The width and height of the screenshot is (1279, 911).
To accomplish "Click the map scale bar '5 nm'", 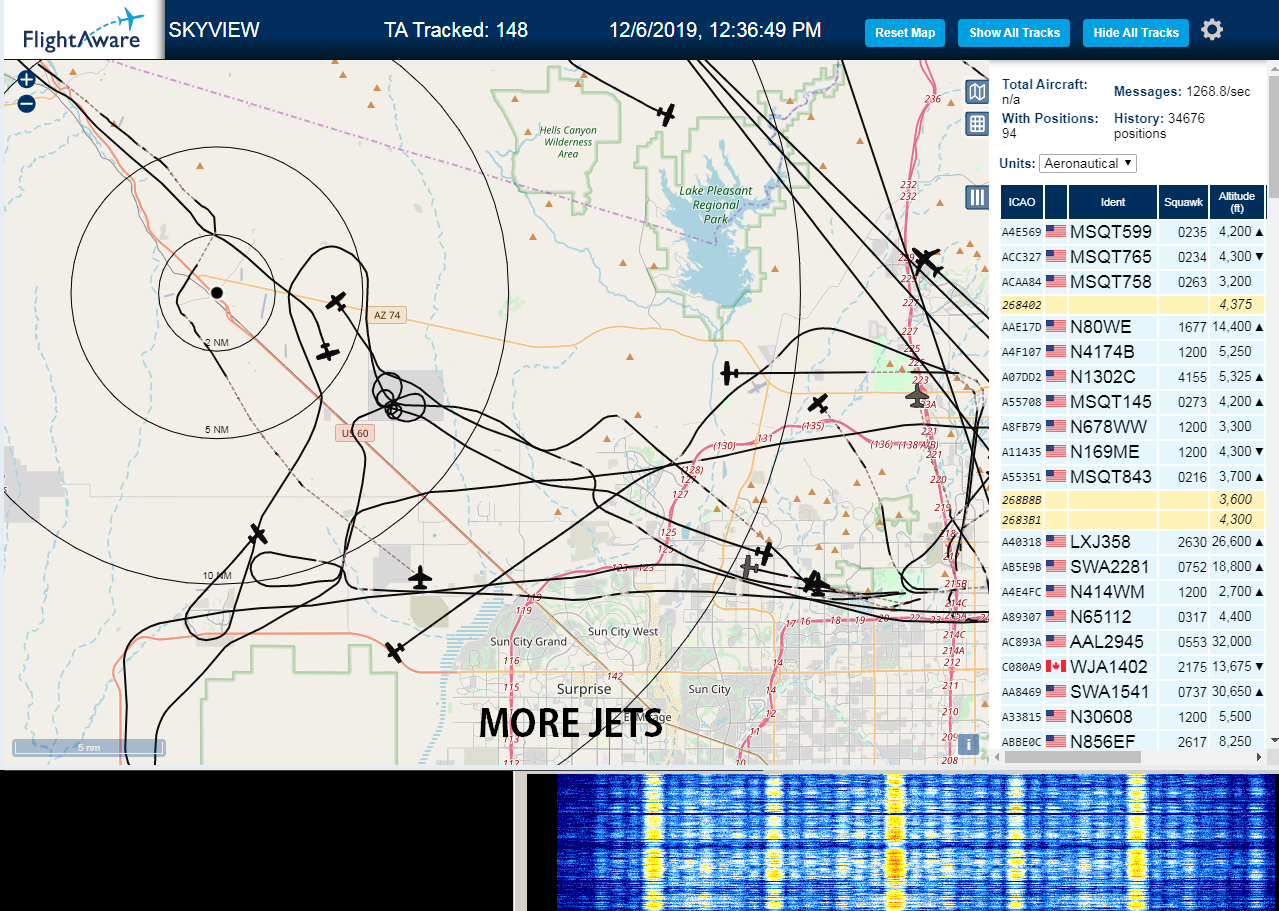I will click(x=88, y=747).
